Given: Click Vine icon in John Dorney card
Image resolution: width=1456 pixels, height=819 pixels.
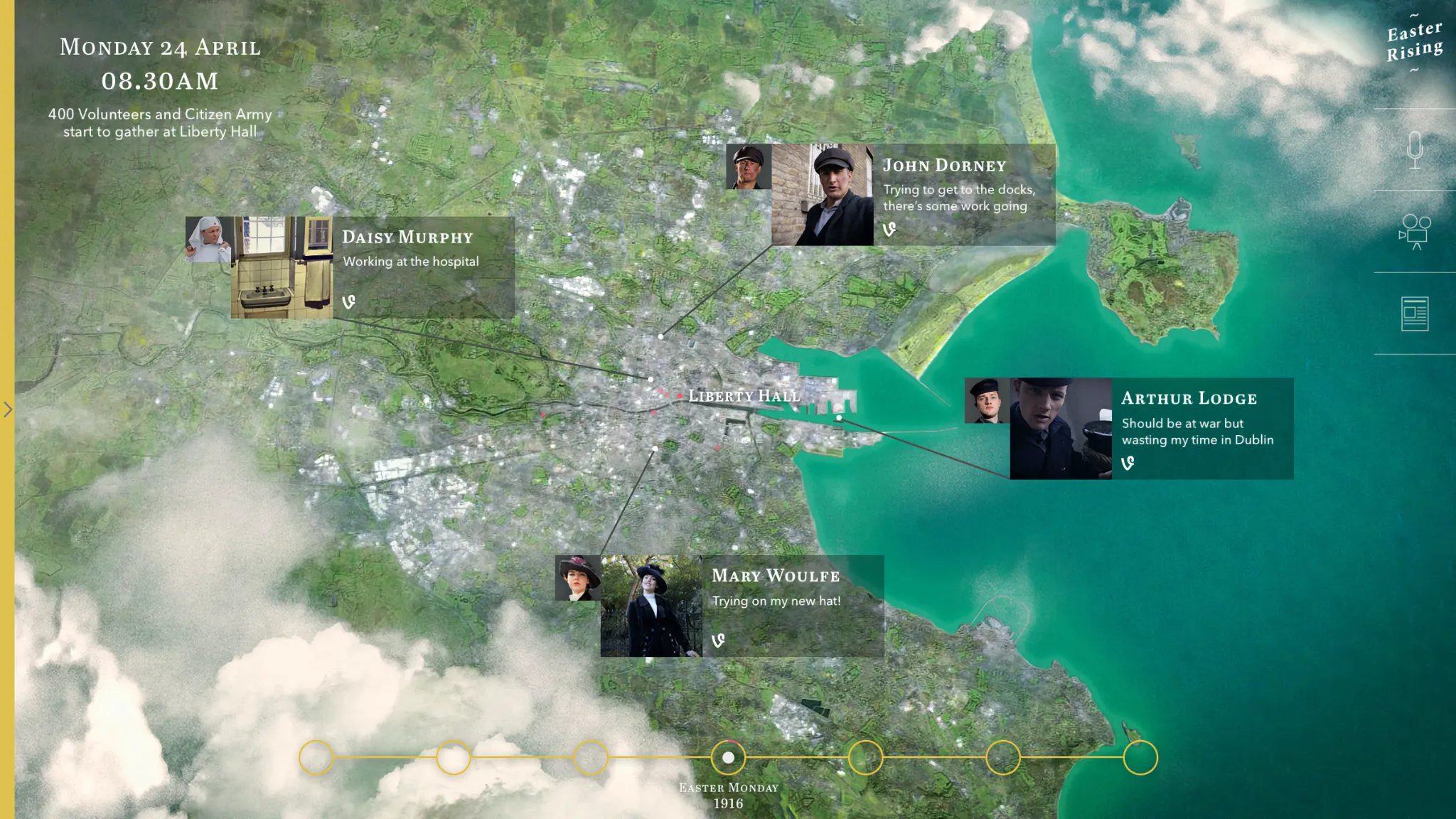Looking at the screenshot, I should (889, 230).
